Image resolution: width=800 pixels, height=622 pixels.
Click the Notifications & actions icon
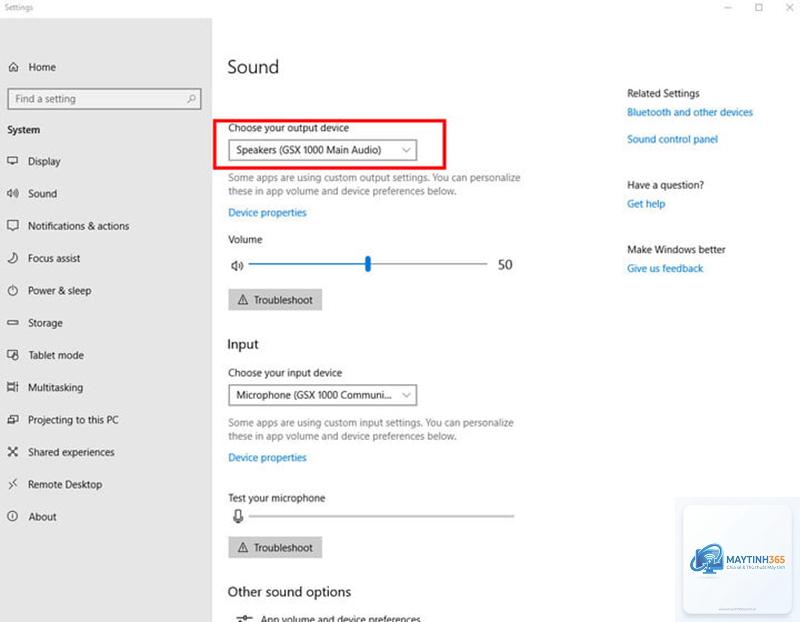(x=13, y=226)
